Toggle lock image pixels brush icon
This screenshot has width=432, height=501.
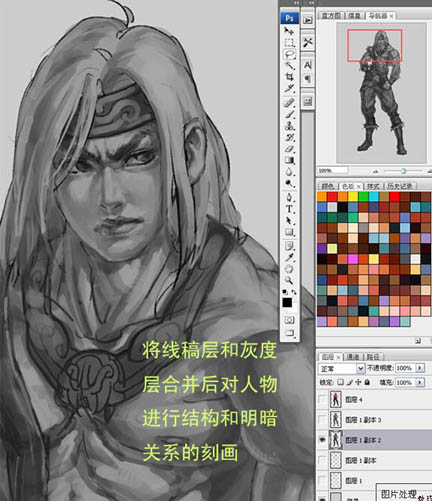pos(350,382)
